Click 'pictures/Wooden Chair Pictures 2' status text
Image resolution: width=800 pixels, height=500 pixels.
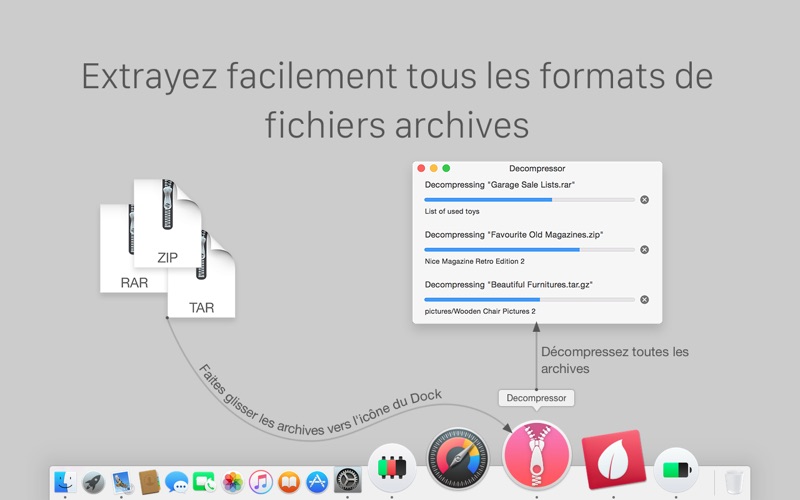click(480, 311)
